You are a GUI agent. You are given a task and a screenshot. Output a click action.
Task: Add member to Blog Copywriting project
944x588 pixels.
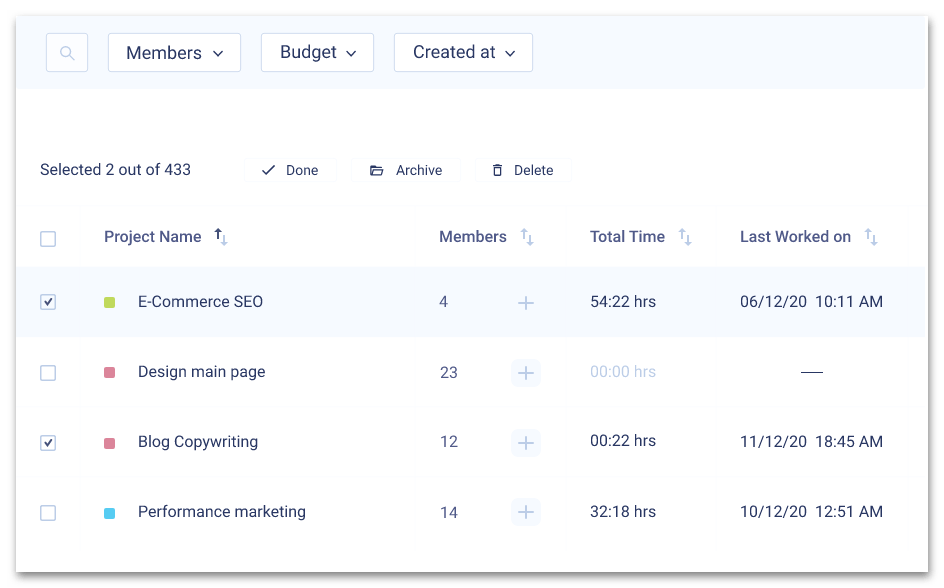526,442
